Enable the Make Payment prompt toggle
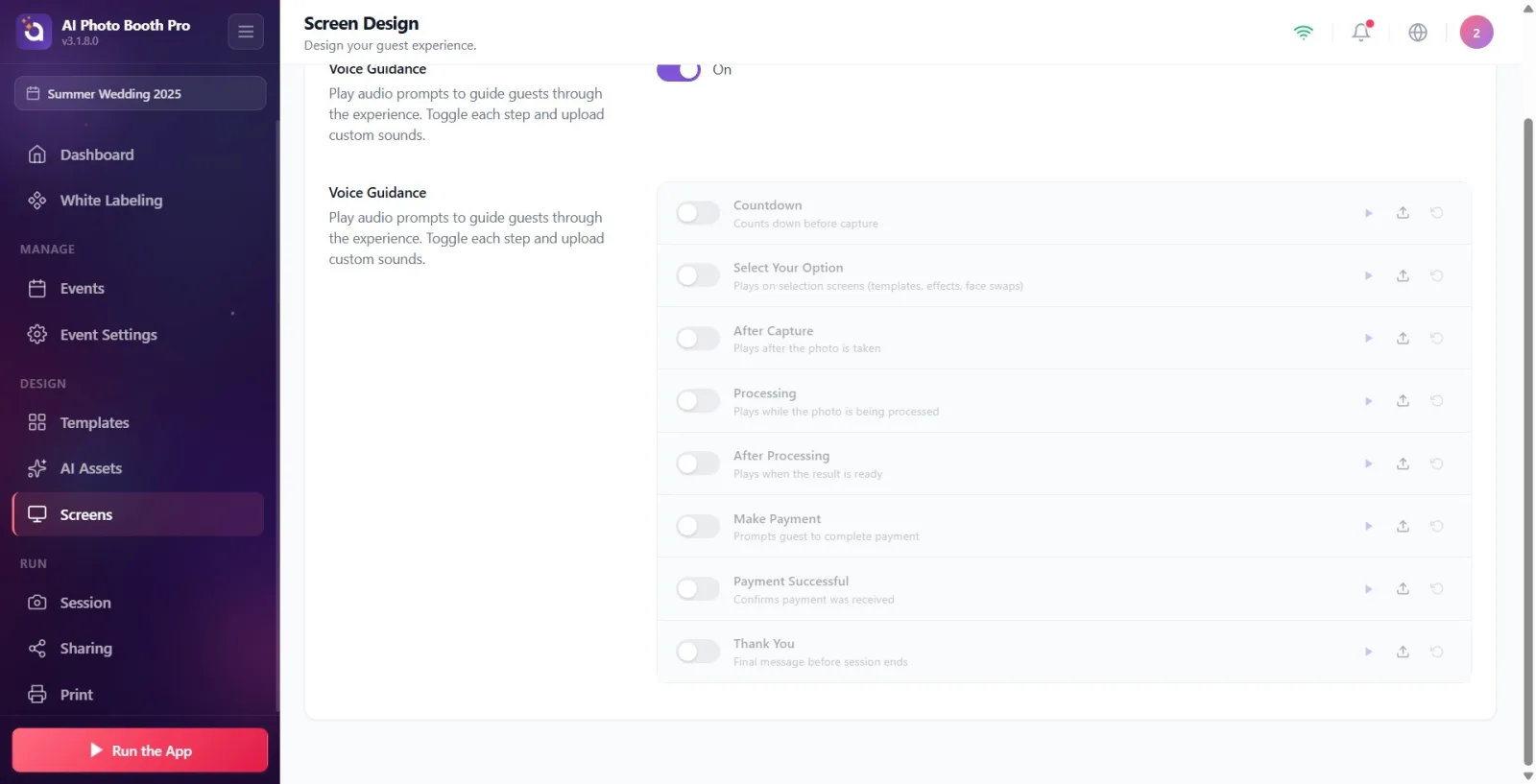Viewport: 1536px width, 784px height. 698,526
